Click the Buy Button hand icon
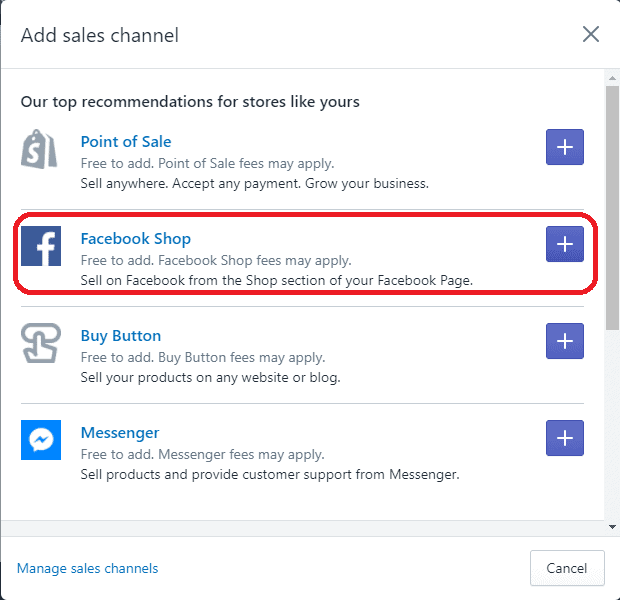 40,343
